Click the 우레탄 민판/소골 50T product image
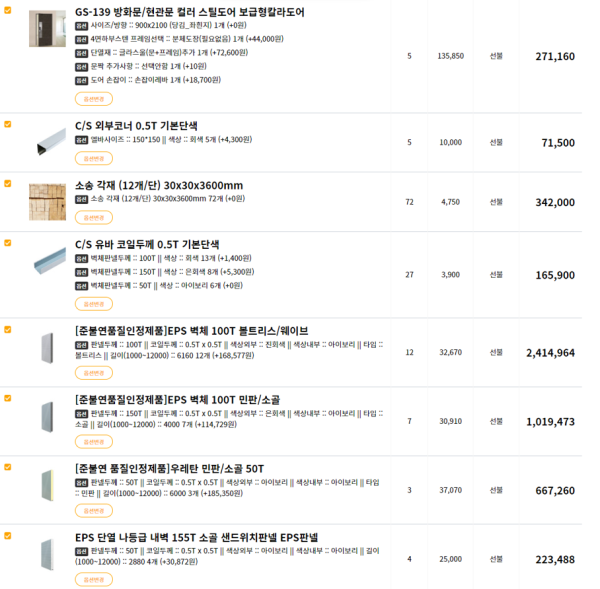 pyautogui.click(x=47, y=488)
